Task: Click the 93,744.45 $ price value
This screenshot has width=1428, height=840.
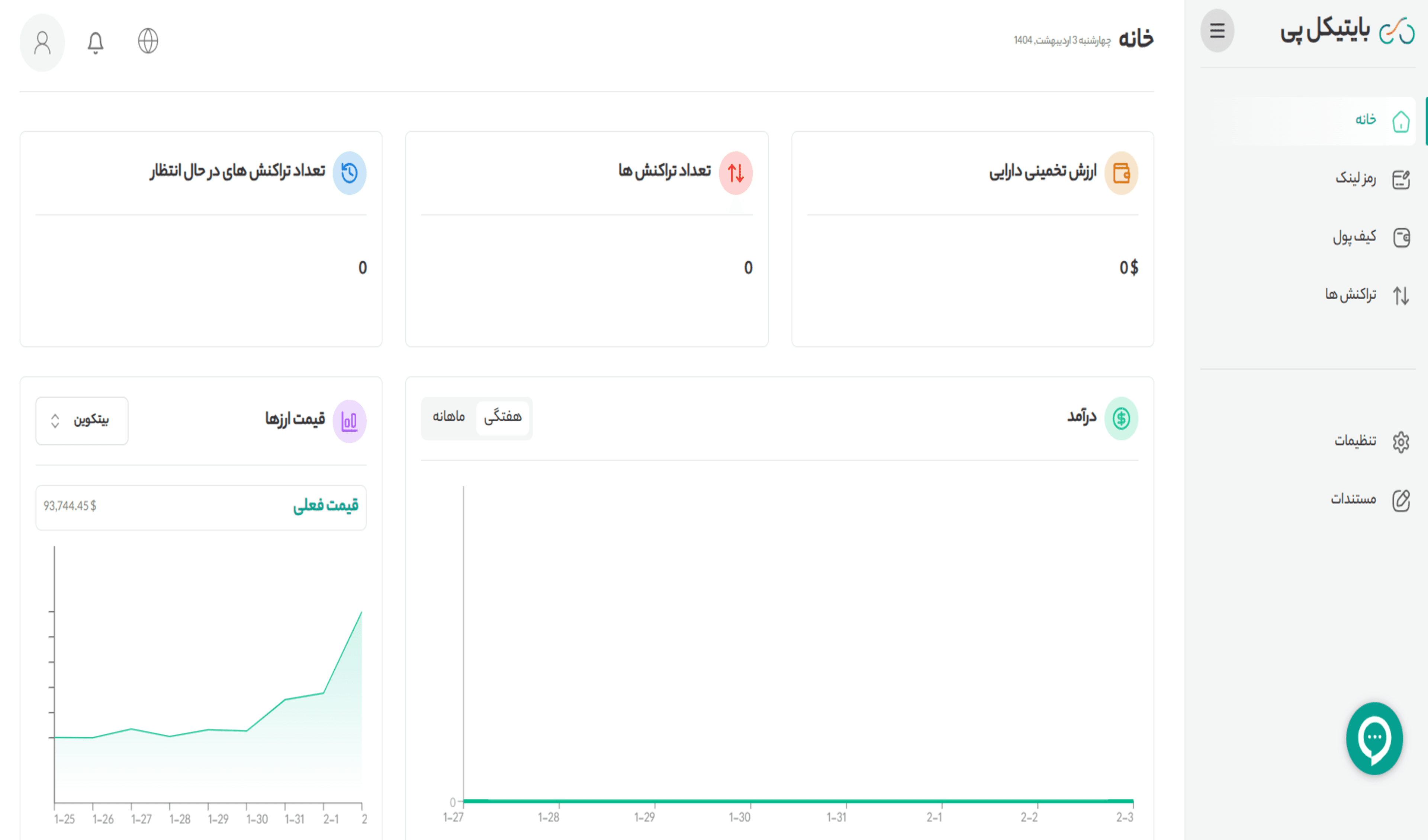Action: coord(70,506)
